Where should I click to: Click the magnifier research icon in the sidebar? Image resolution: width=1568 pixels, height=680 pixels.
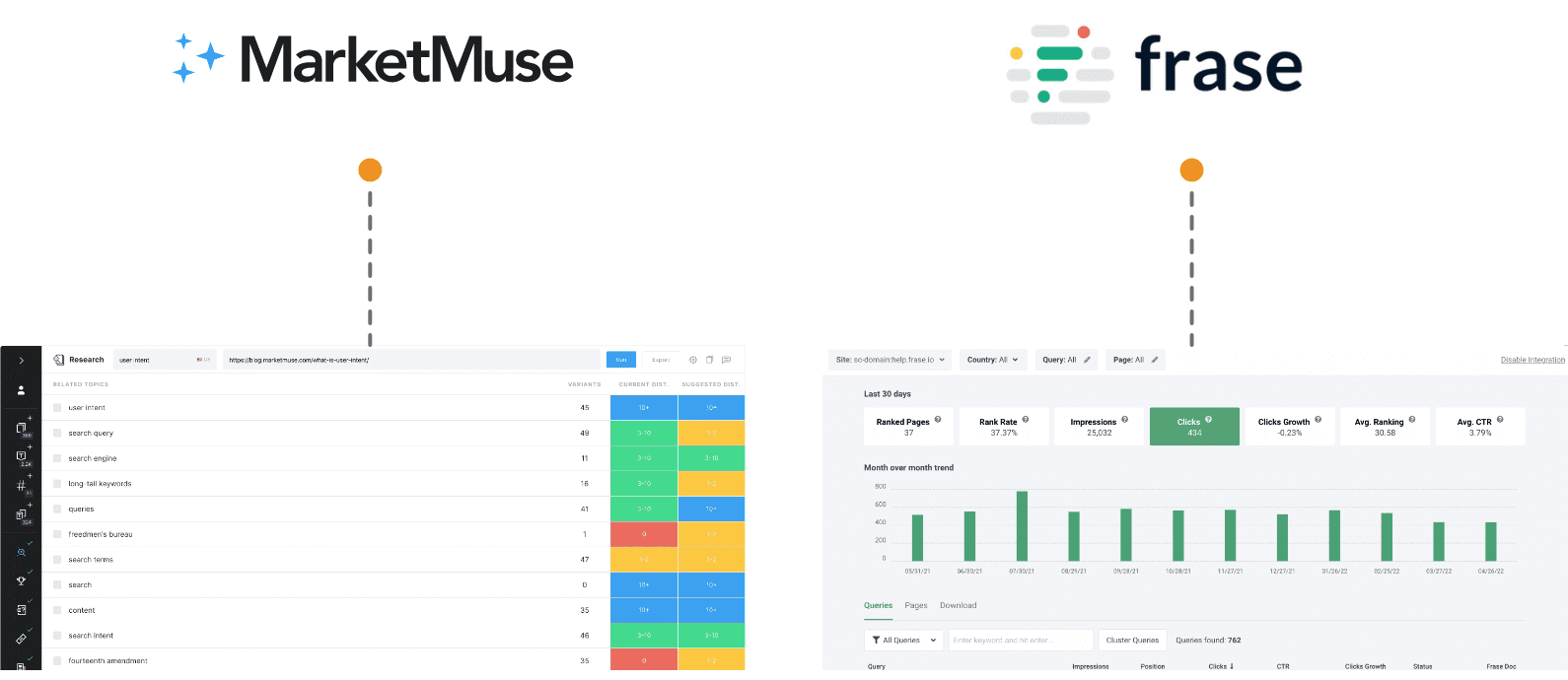(x=21, y=553)
